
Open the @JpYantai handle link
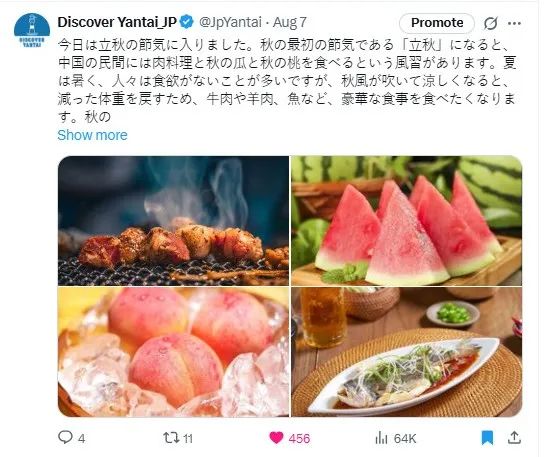tap(230, 23)
